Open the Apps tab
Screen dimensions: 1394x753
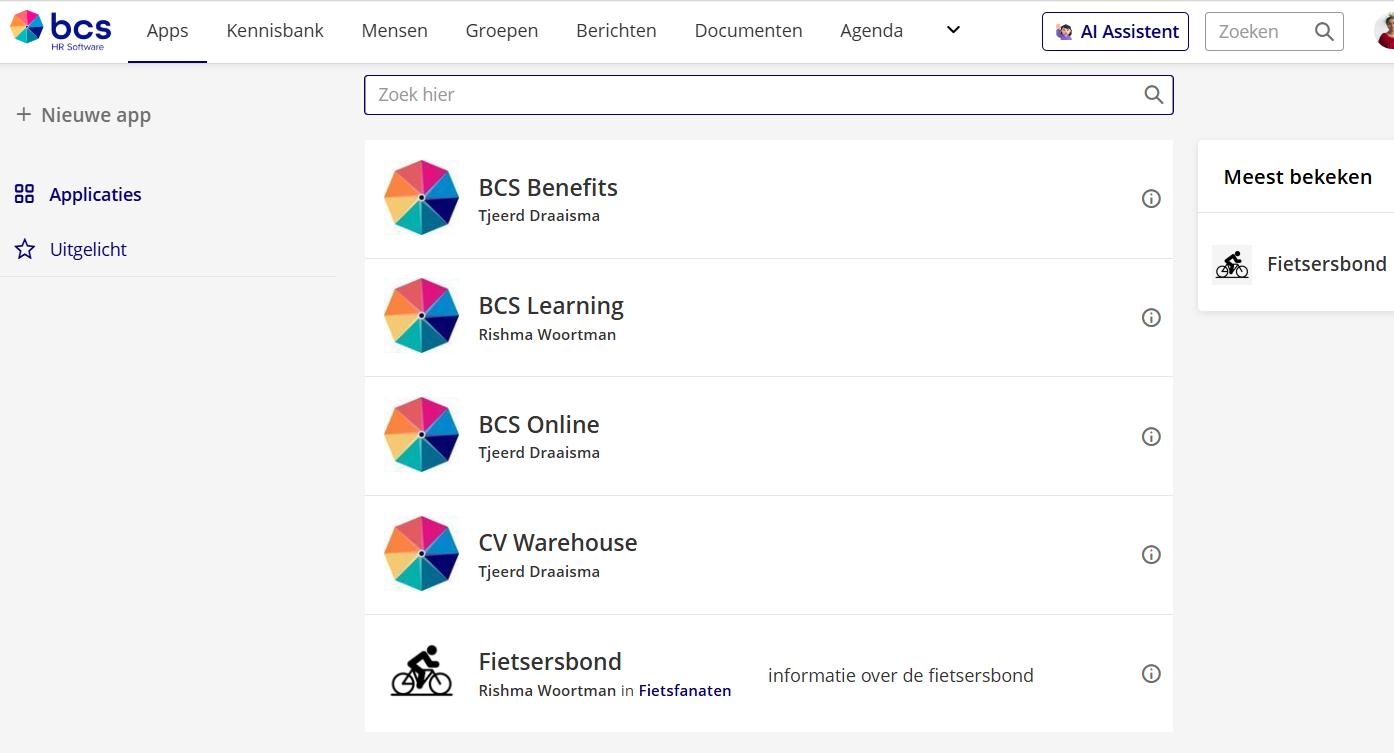pyautogui.click(x=168, y=31)
